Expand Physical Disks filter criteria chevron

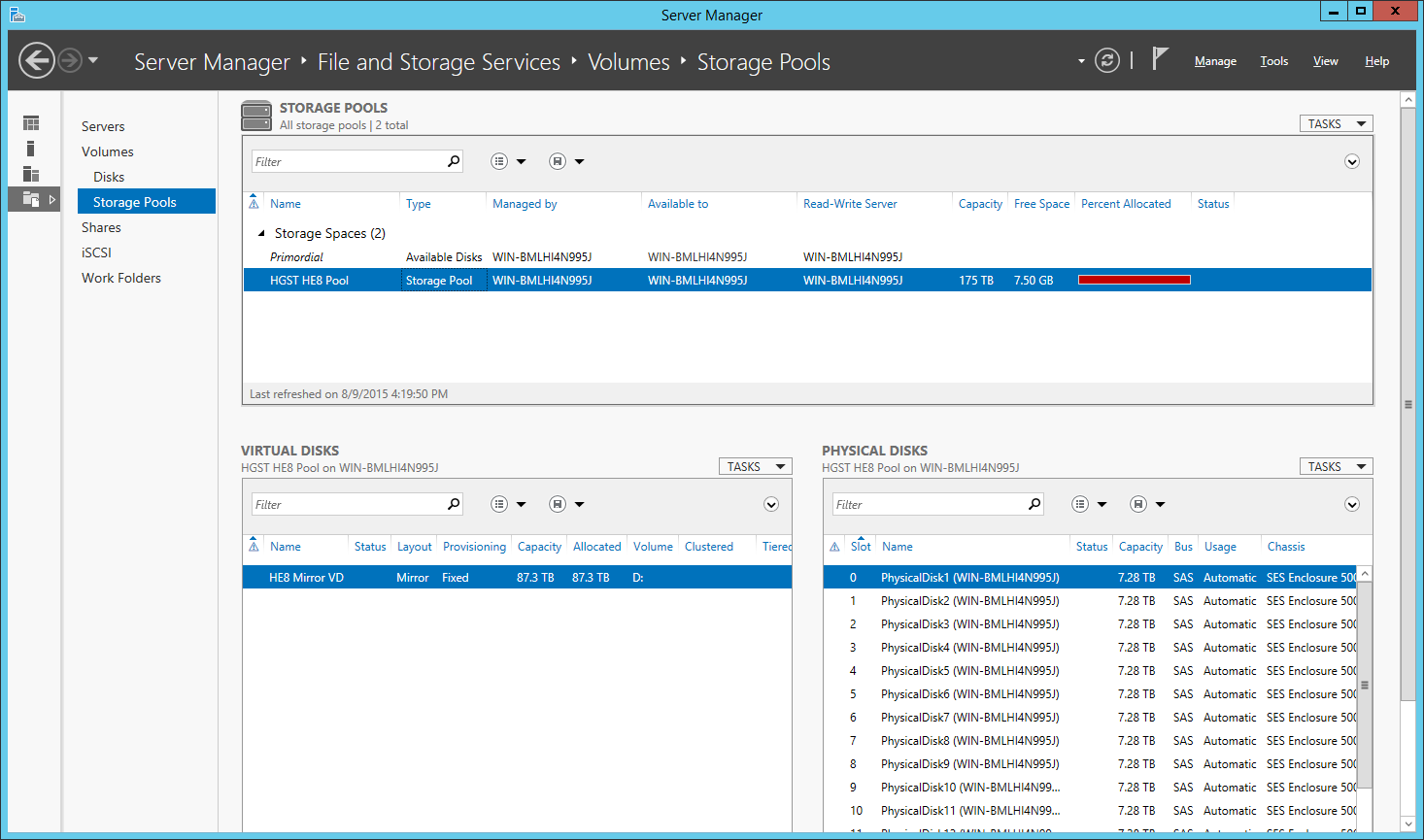(x=1352, y=504)
